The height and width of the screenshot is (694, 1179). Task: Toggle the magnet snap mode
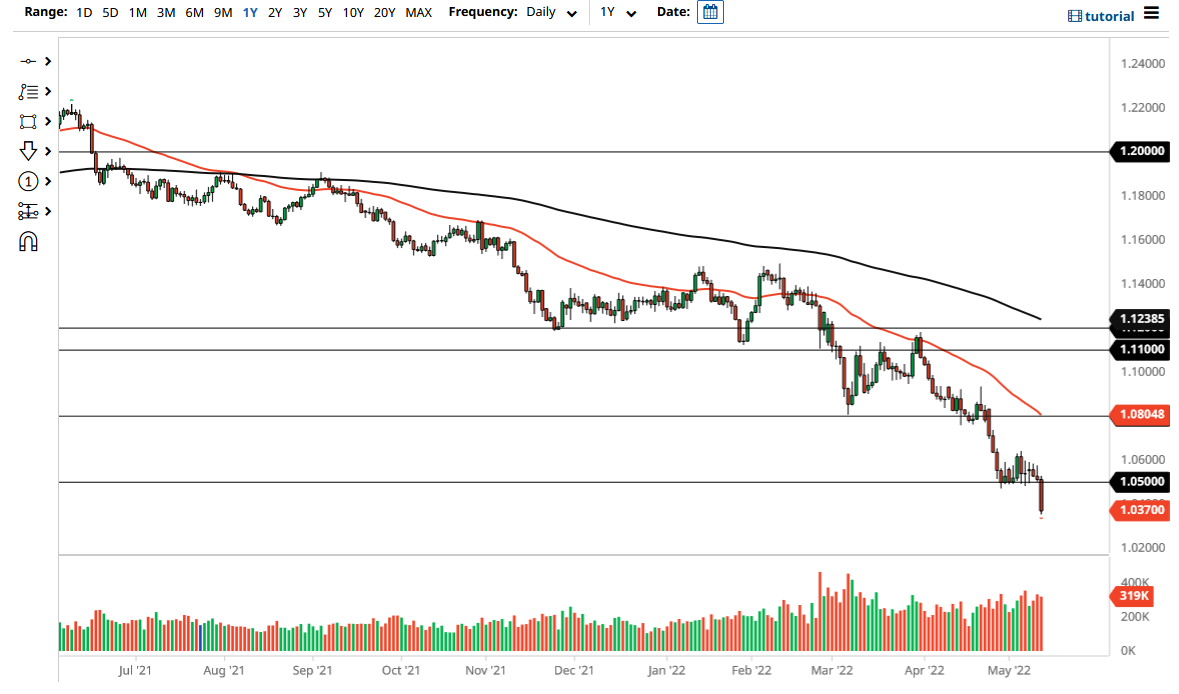[x=27, y=240]
